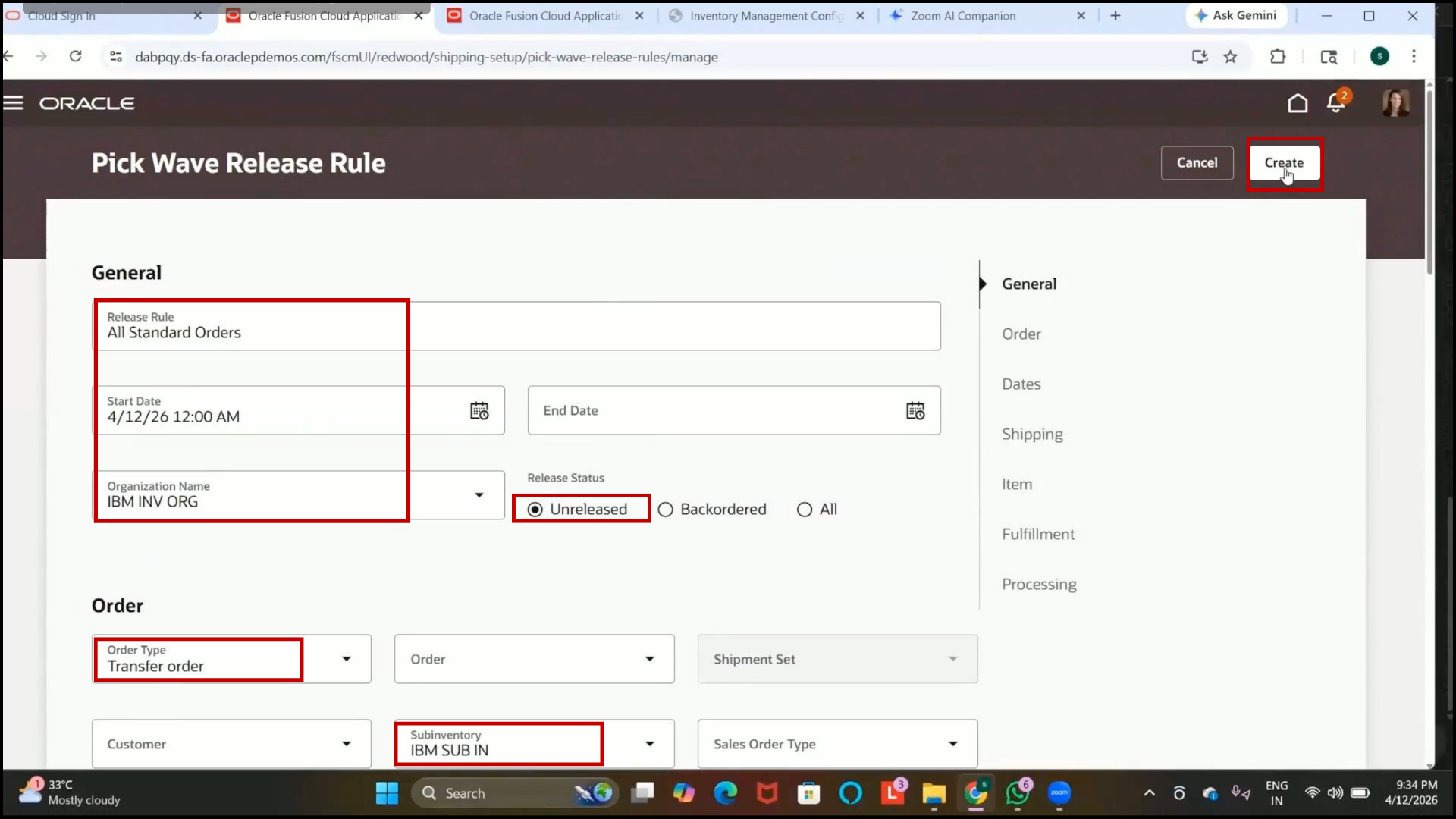Launch Microsoft Edge from the taskbar
This screenshot has height=819, width=1456.
[x=726, y=793]
